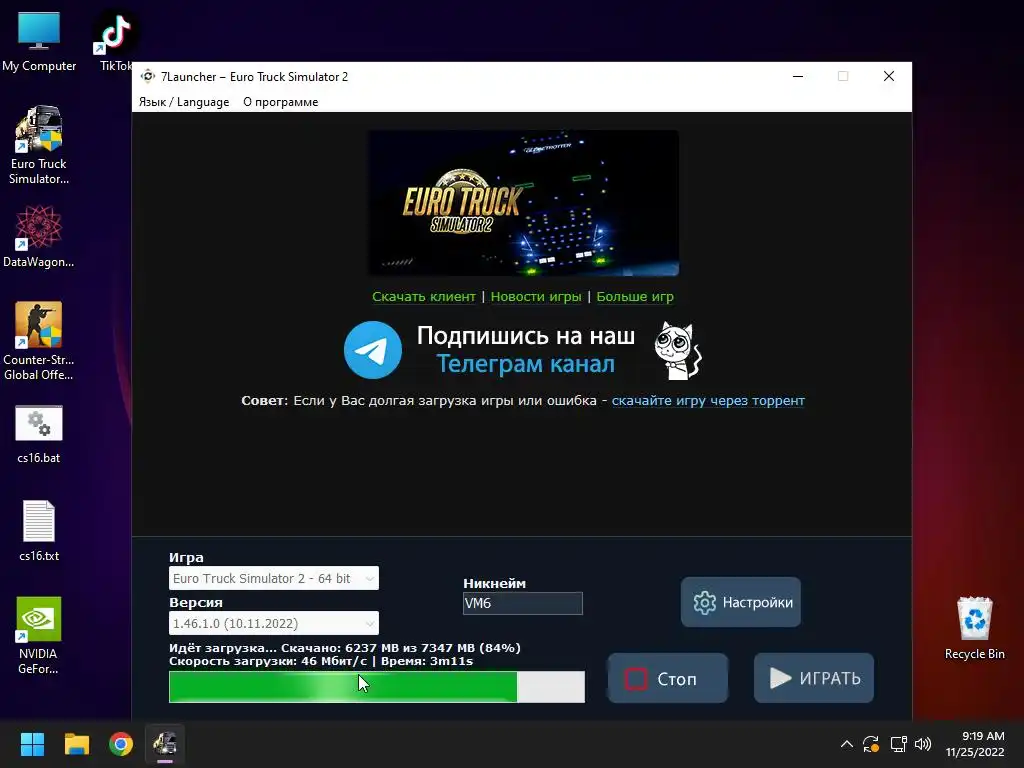Open the Больше игр link

pos(635,296)
